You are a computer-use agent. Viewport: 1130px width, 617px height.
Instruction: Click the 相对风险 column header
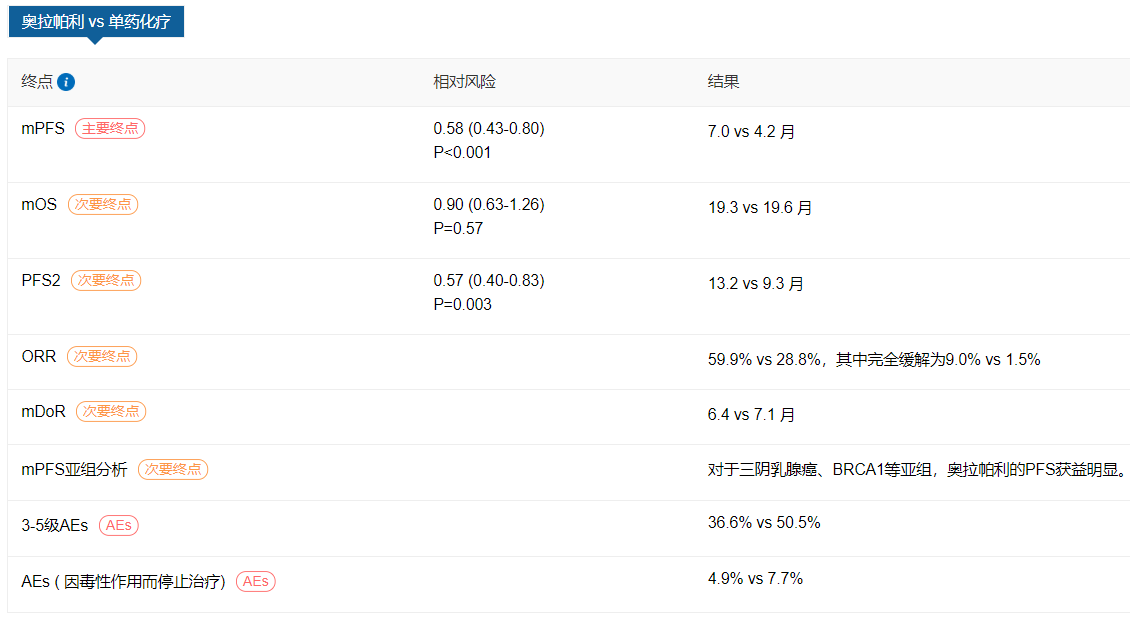click(464, 82)
